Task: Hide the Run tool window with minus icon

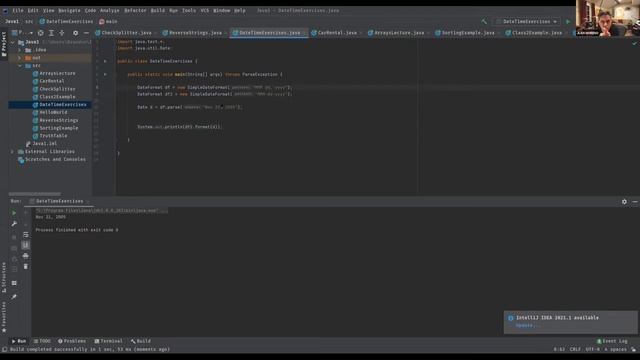Action: pyautogui.click(x=635, y=202)
